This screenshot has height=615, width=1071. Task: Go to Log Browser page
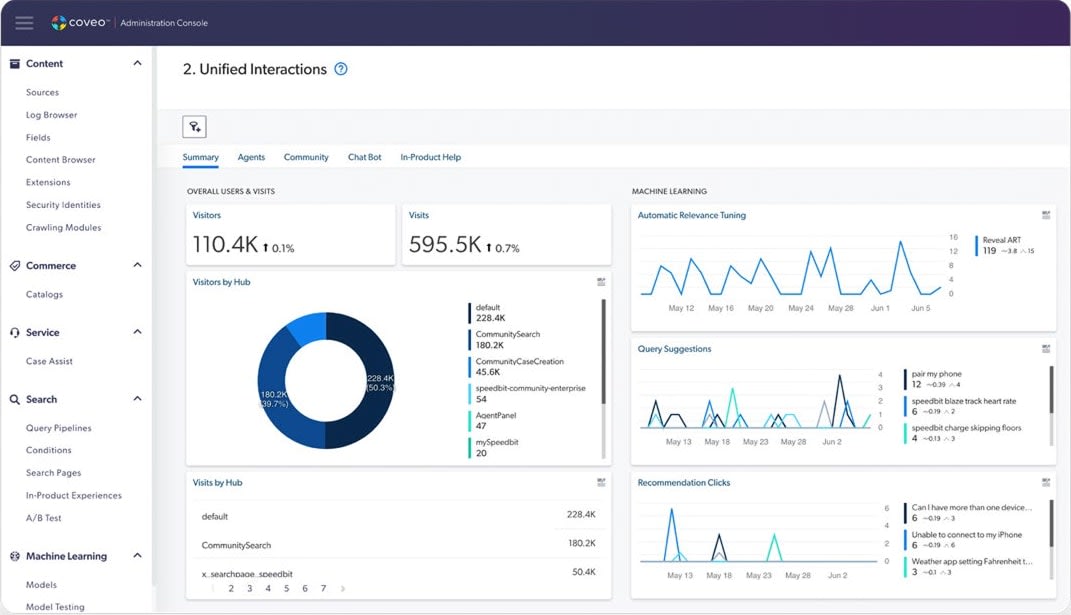[51, 115]
